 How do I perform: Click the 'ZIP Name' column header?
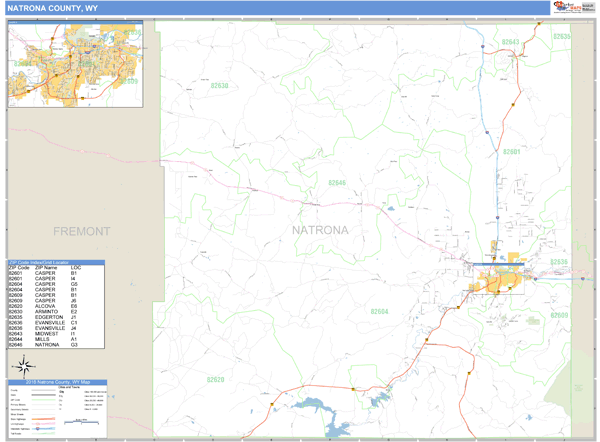point(46,267)
